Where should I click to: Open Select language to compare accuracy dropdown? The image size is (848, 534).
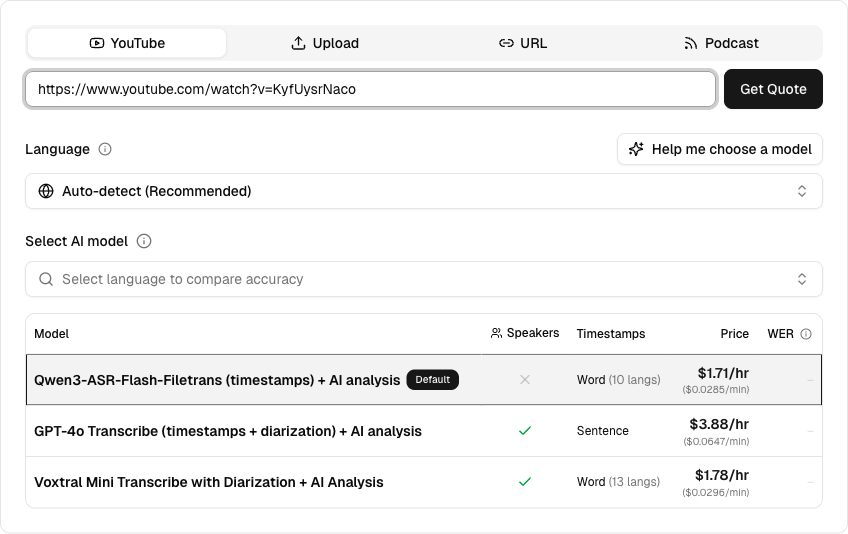click(x=424, y=279)
